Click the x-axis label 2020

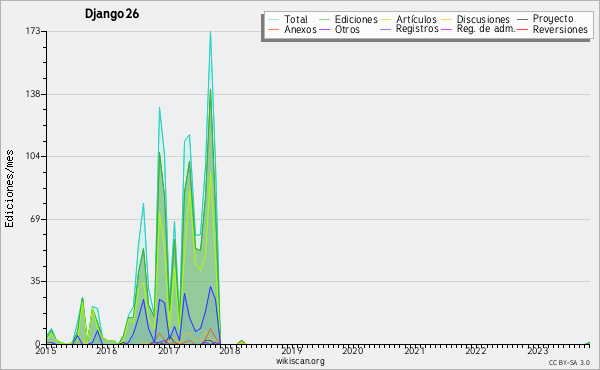[x=352, y=351]
